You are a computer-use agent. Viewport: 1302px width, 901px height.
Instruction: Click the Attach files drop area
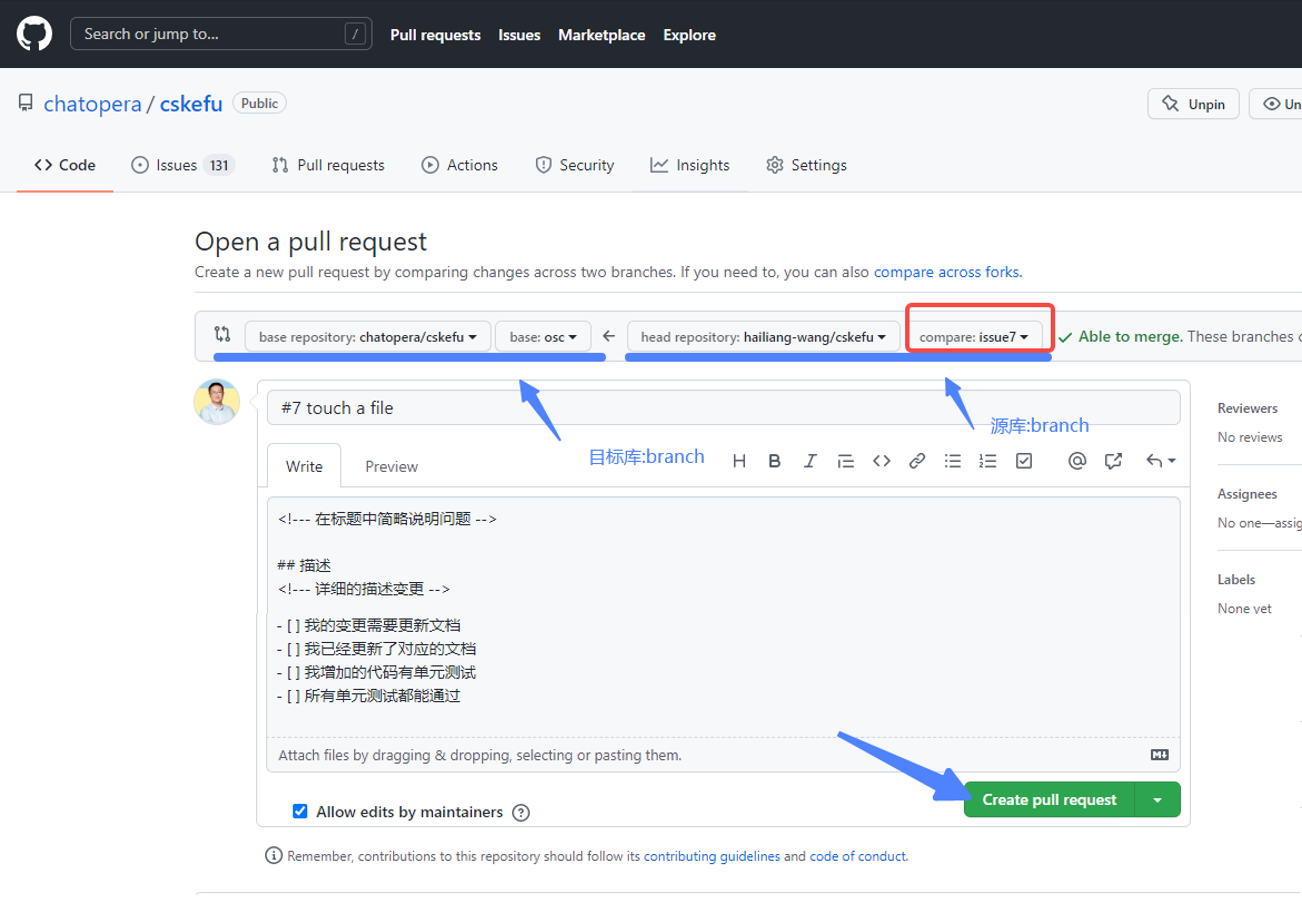[x=723, y=755]
